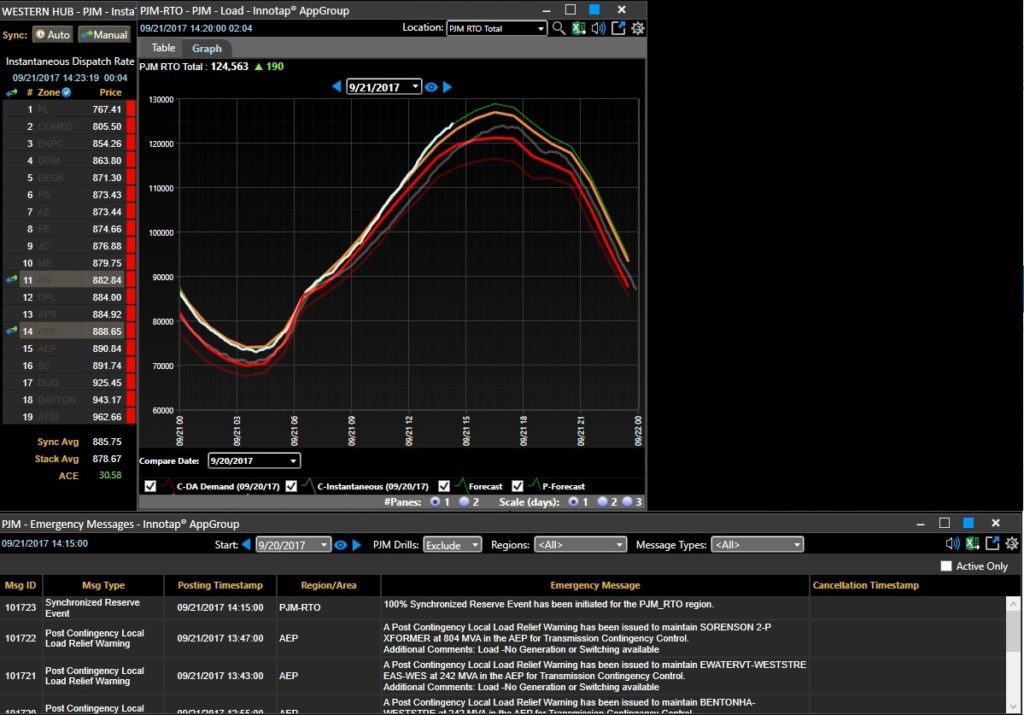This screenshot has width=1024, height=715.
Task: Step Emergency Messages start date backward
Action: coord(246,544)
